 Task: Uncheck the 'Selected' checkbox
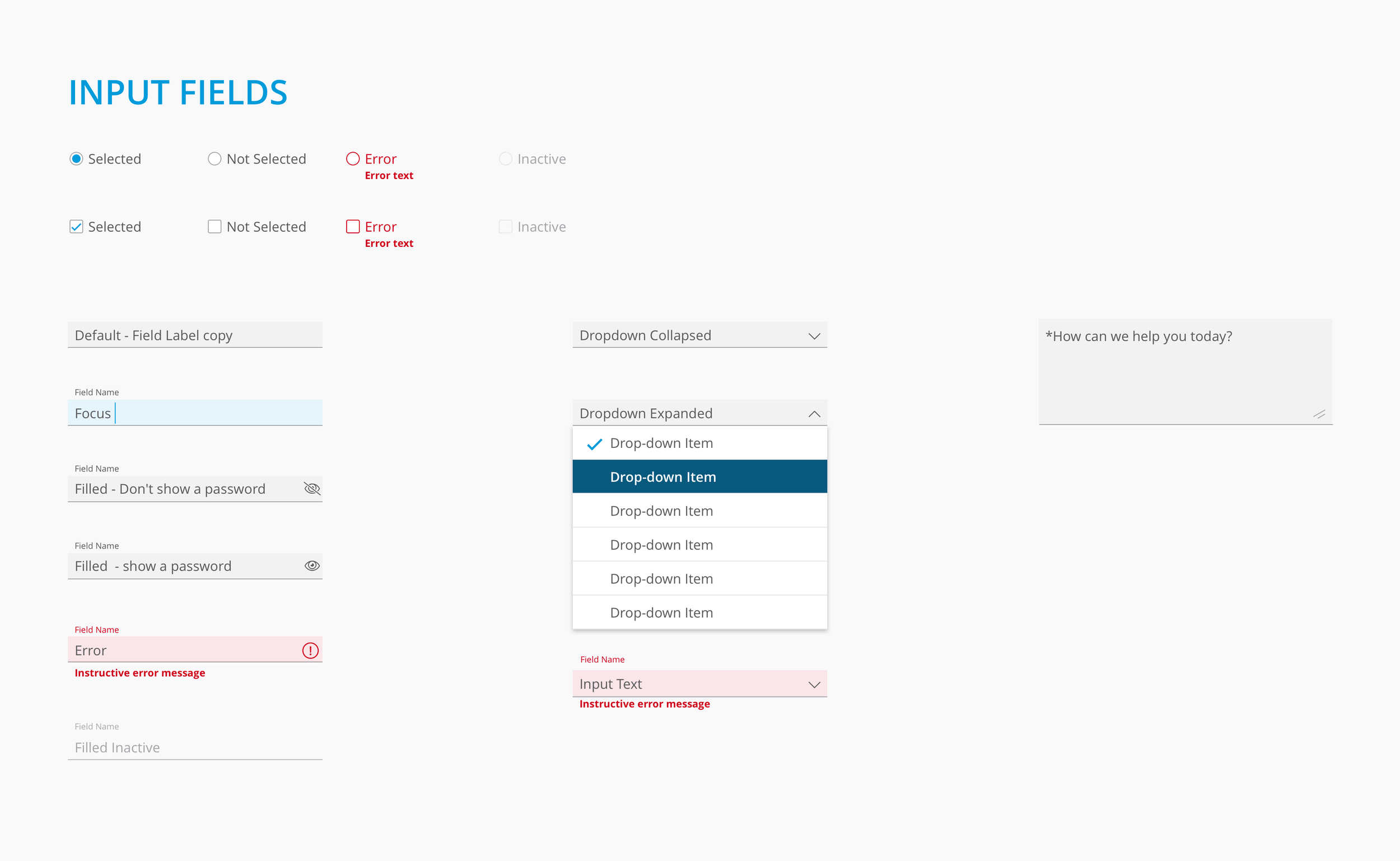coord(76,227)
